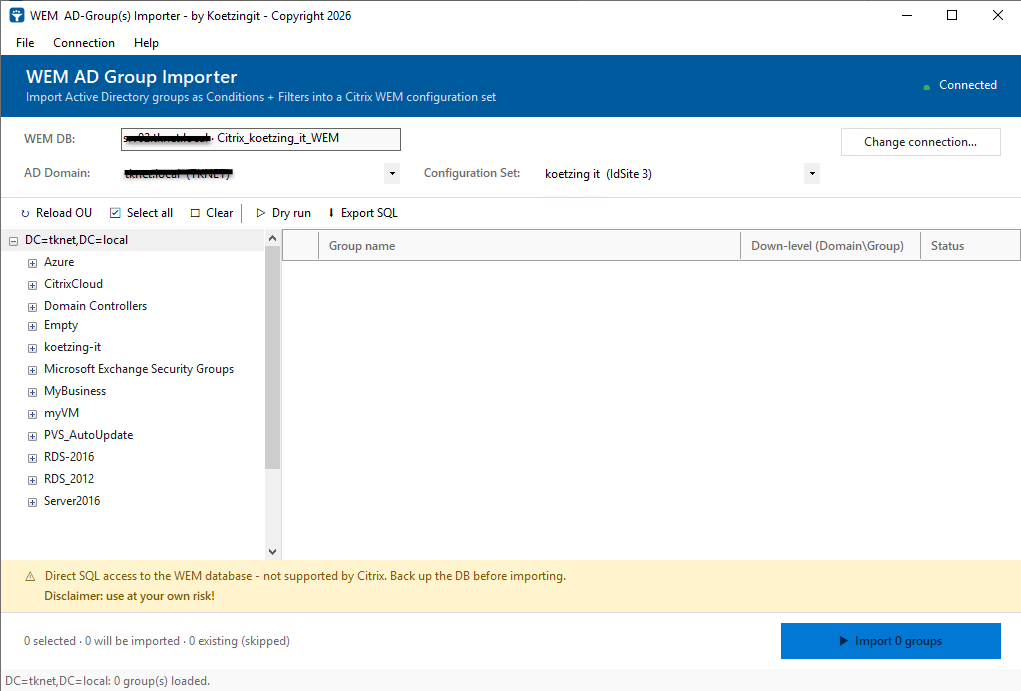Image resolution: width=1021 pixels, height=691 pixels.
Task: Open the Configuration Set dropdown
Action: click(x=812, y=174)
